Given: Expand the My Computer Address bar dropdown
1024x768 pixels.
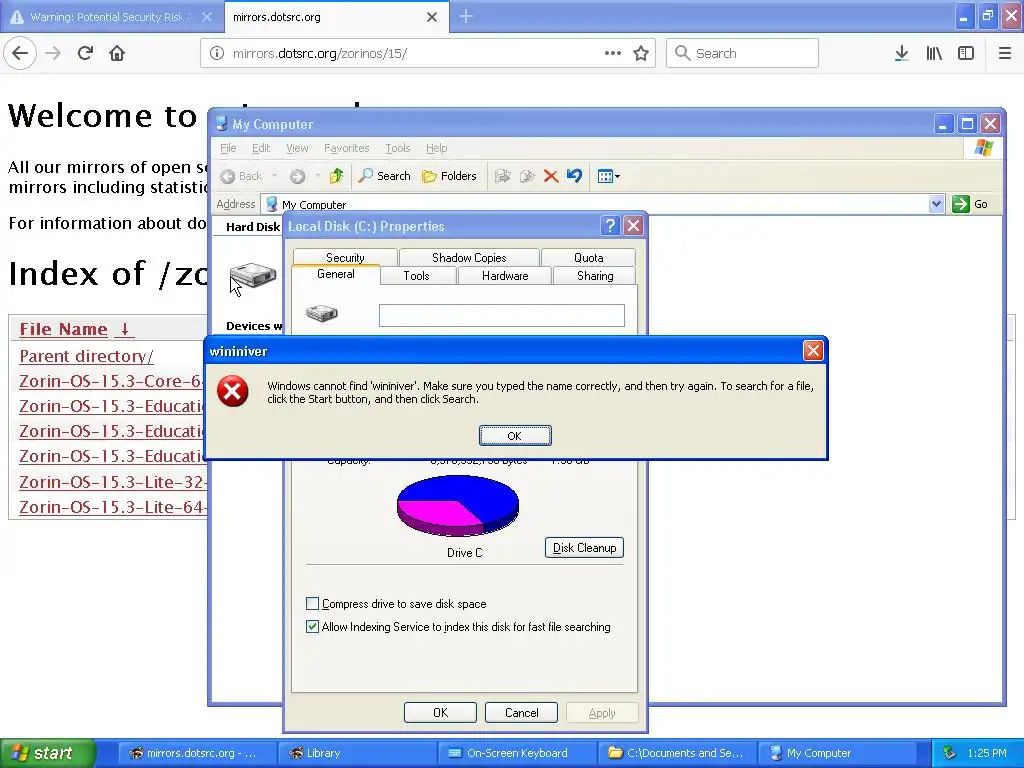Looking at the screenshot, I should [x=936, y=204].
